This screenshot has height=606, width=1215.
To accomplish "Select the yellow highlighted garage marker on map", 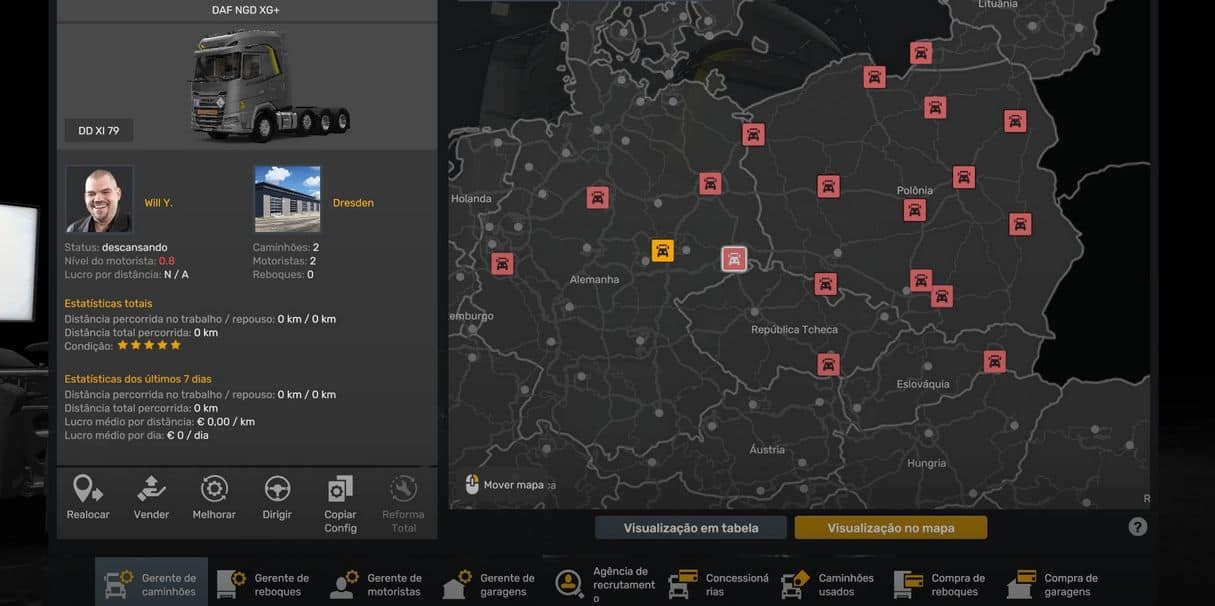I will pos(662,250).
